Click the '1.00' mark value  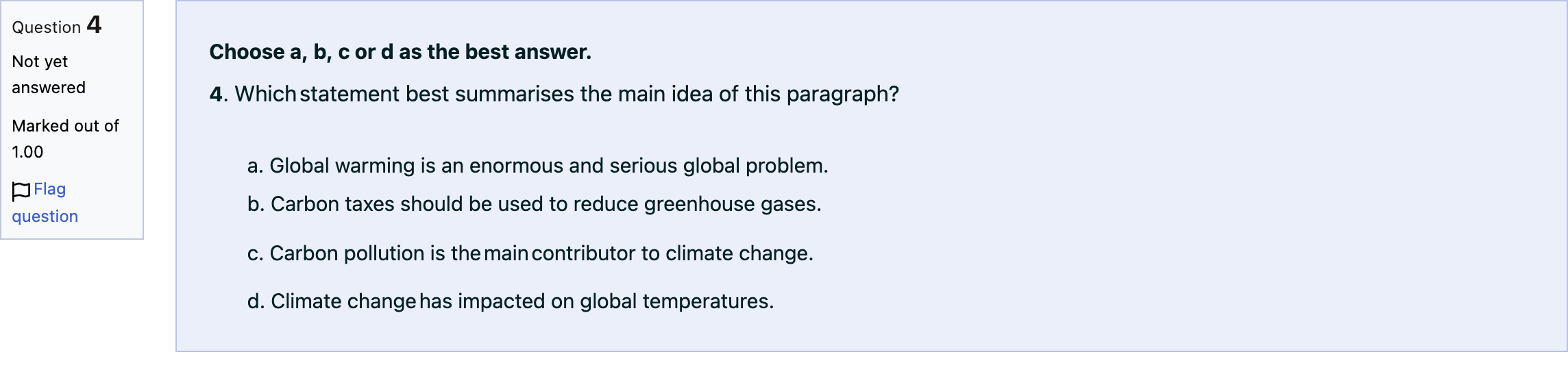click(27, 152)
